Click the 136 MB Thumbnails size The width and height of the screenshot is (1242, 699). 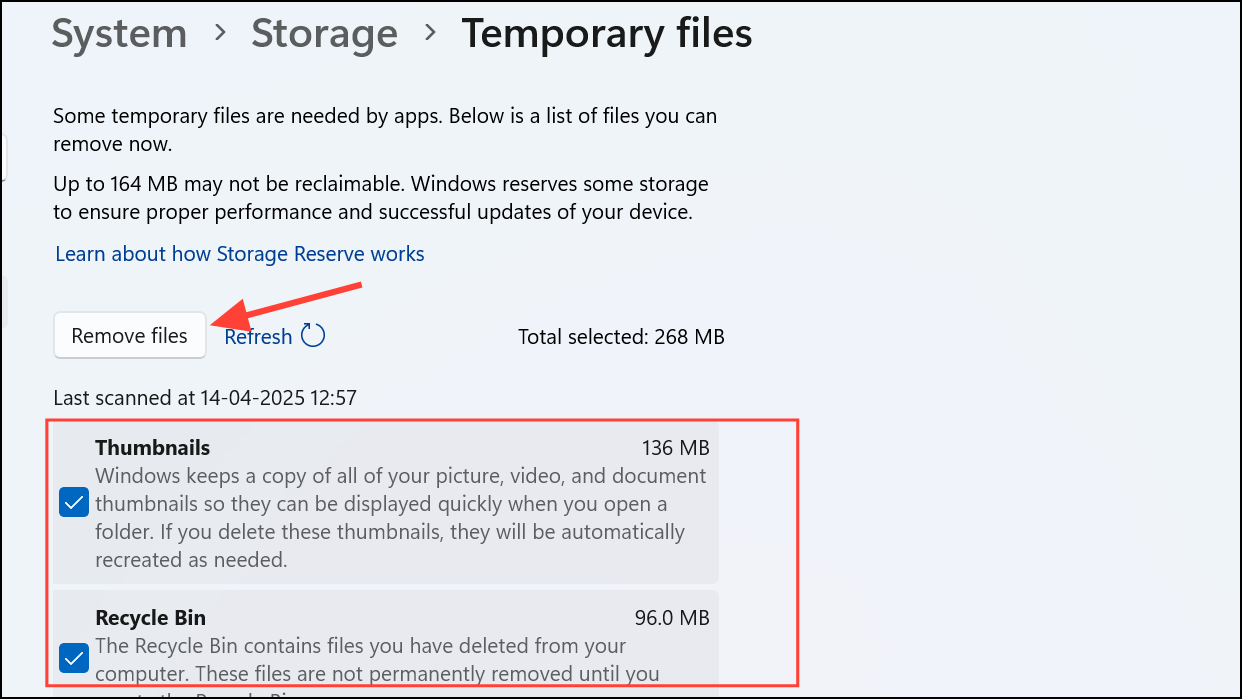point(676,447)
